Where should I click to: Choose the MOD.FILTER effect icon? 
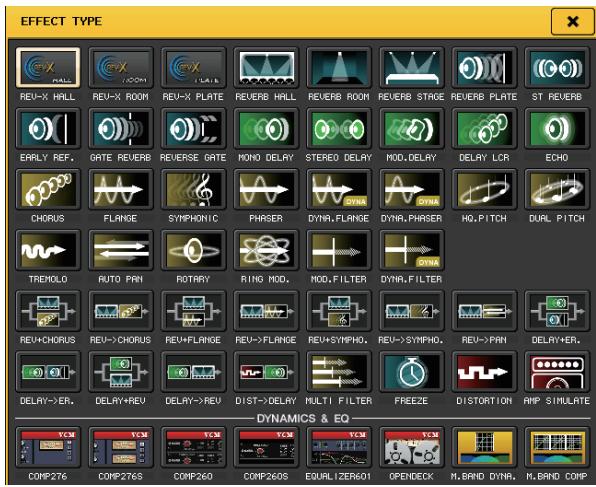339,250
